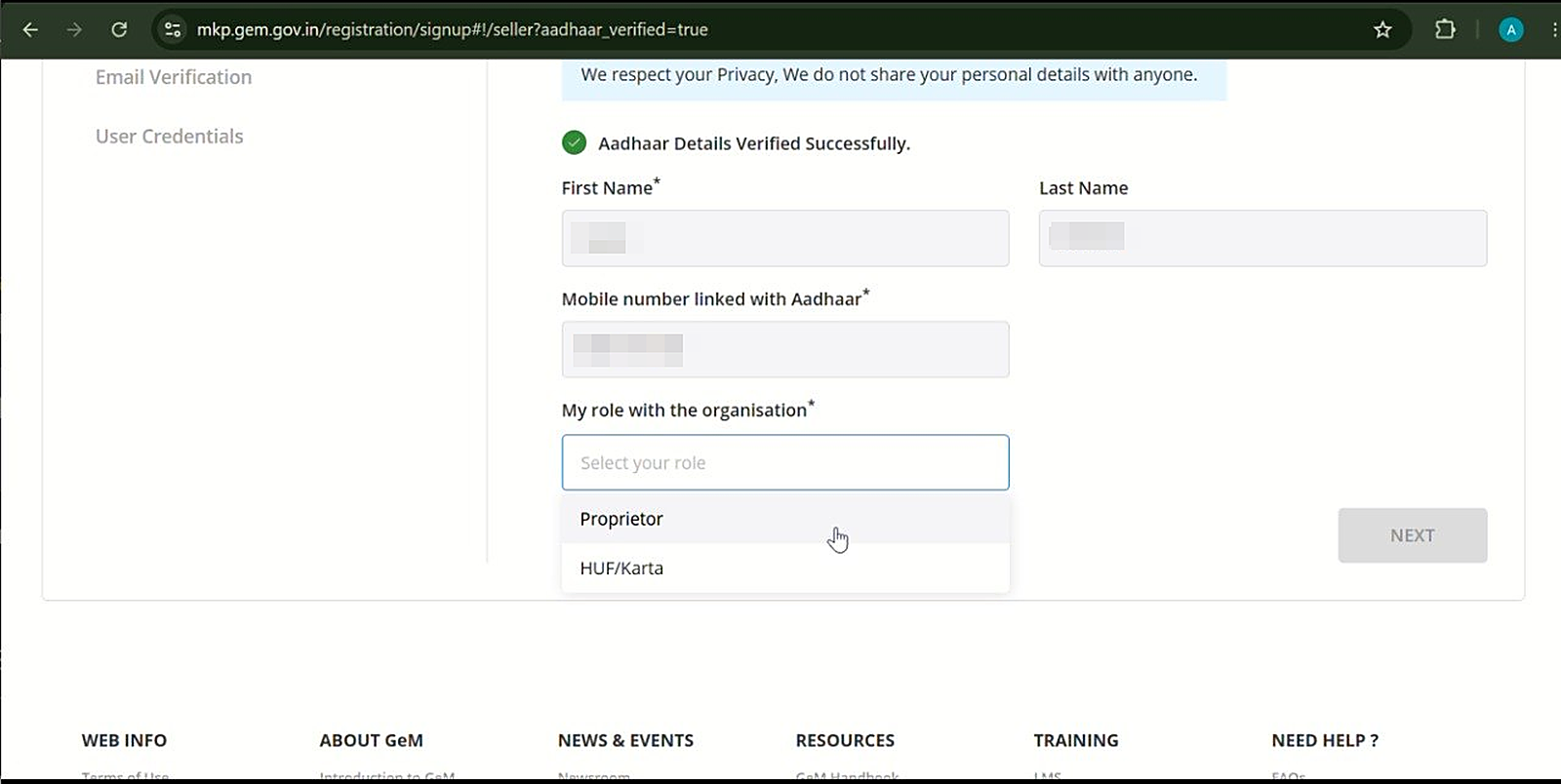The image size is (1561, 784).
Task: Reload the page with refresh icon
Action: 119,29
